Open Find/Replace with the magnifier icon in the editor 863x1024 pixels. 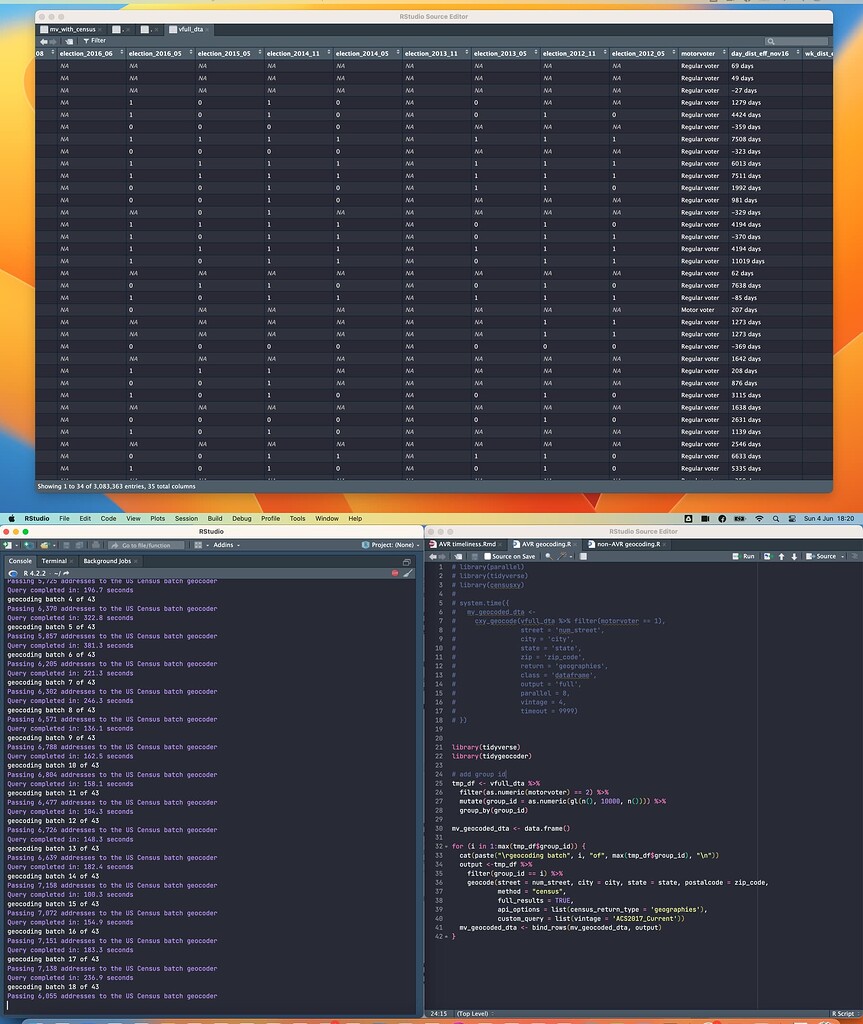[x=548, y=557]
